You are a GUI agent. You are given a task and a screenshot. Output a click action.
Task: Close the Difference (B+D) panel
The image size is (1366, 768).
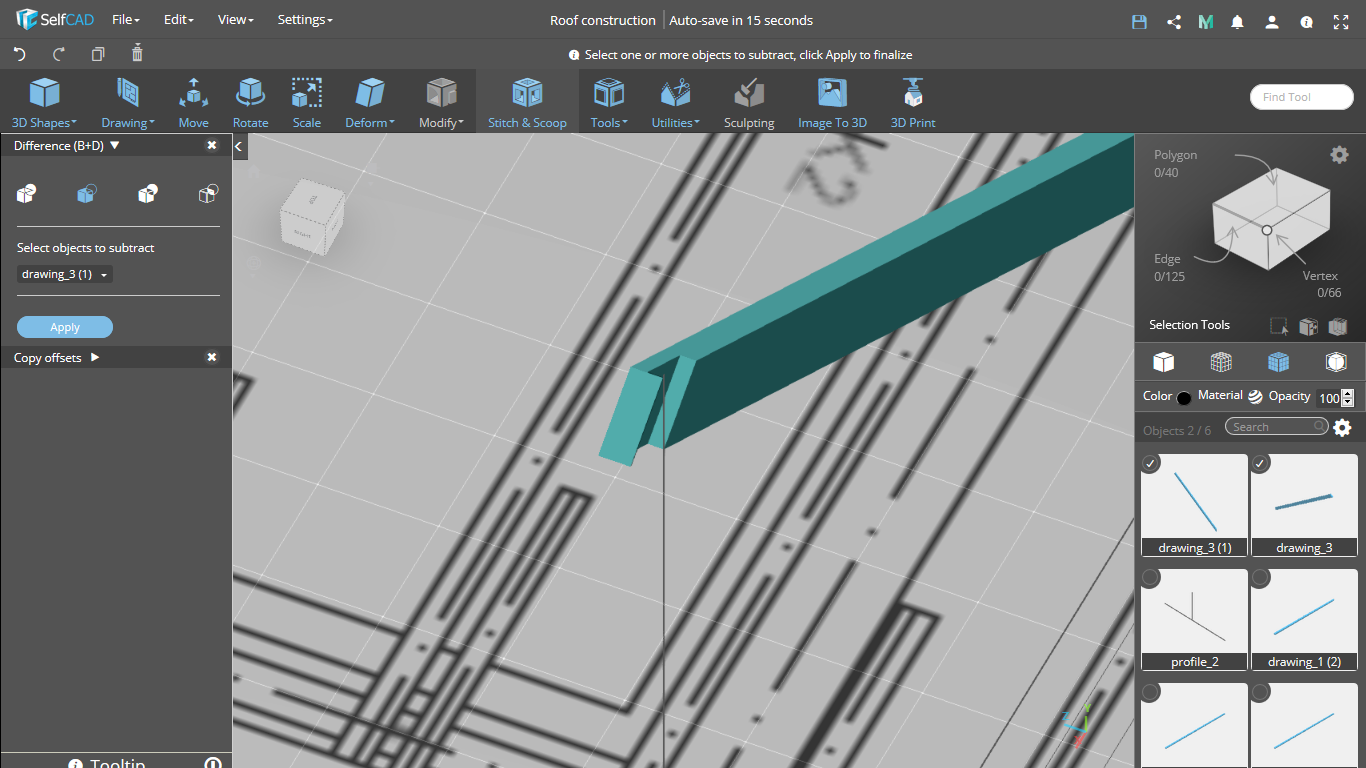click(x=212, y=145)
